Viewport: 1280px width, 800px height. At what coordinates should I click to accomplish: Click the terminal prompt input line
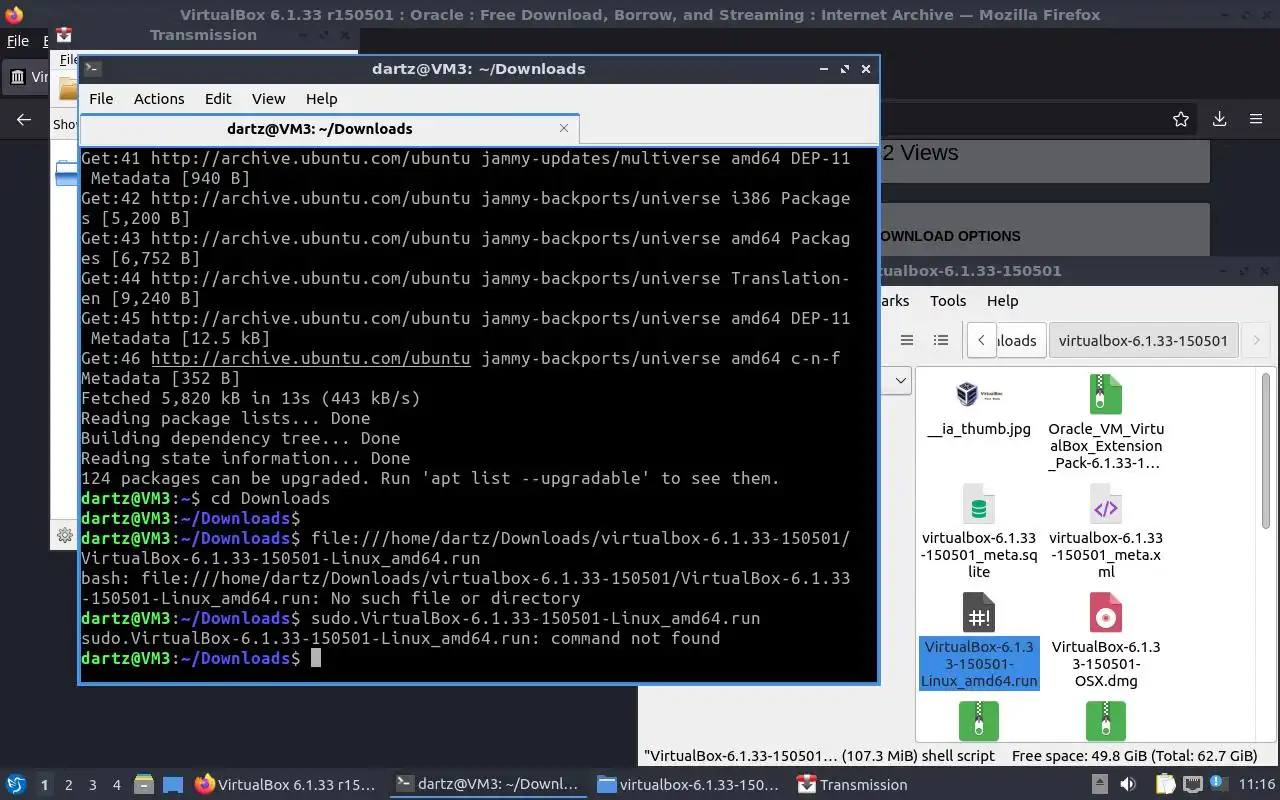point(479,658)
